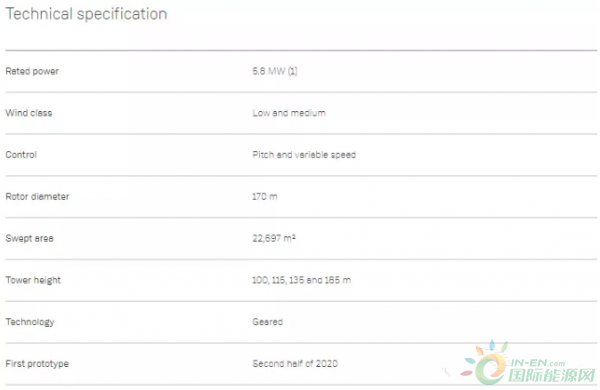Screen dimensions: 600x390
Task: Click Pitch and variable speed text
Action: (x=304, y=155)
